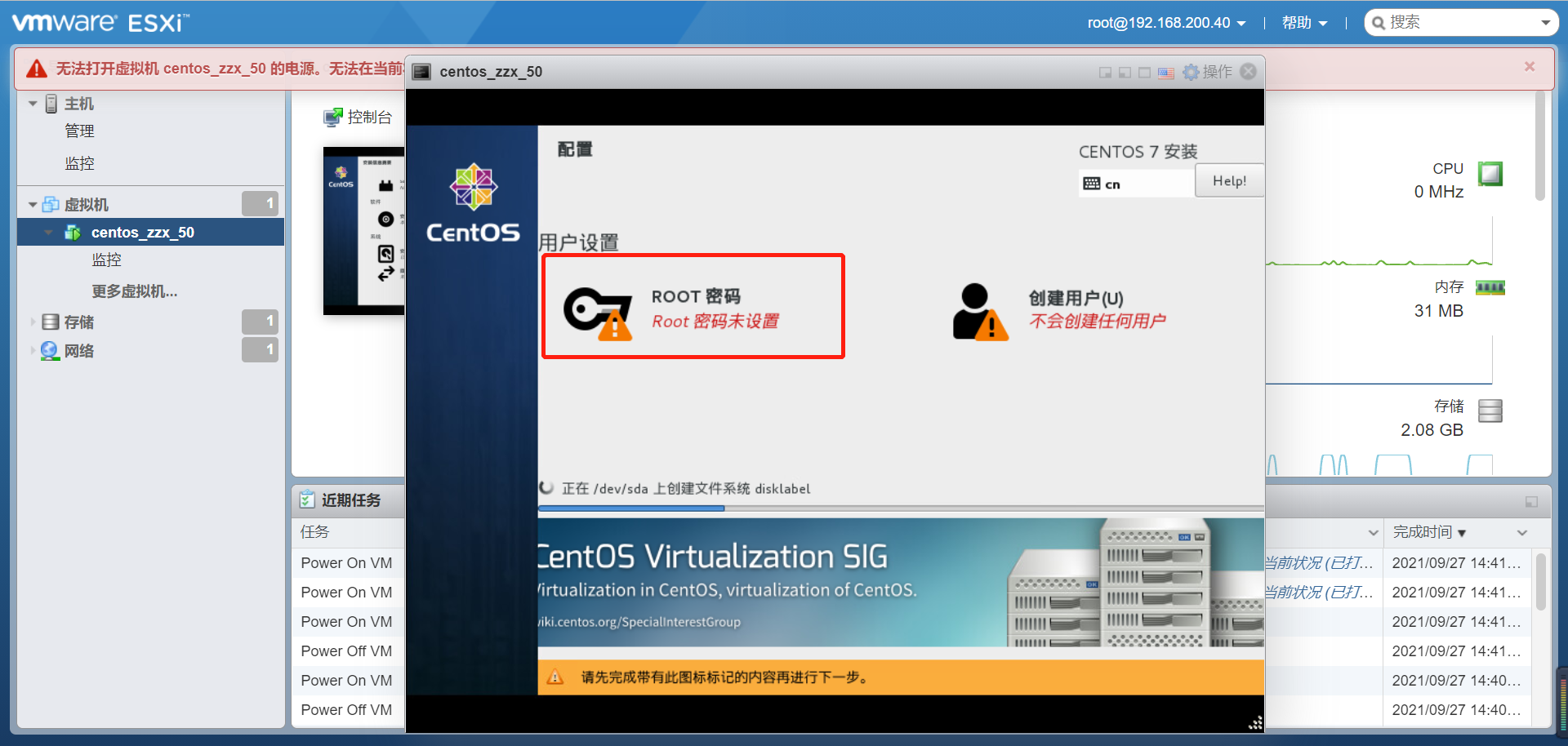
Task: Click the storage count badge
Action: [x=260, y=322]
